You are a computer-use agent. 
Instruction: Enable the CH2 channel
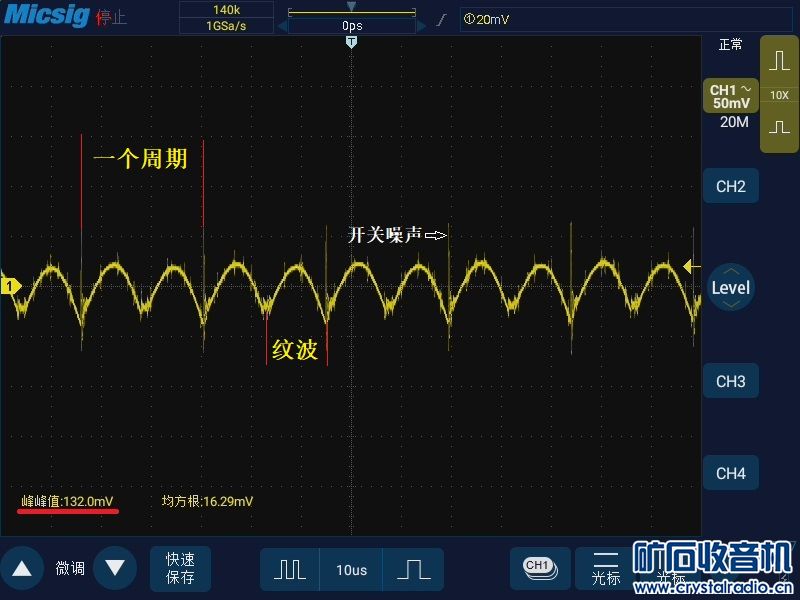pos(731,186)
